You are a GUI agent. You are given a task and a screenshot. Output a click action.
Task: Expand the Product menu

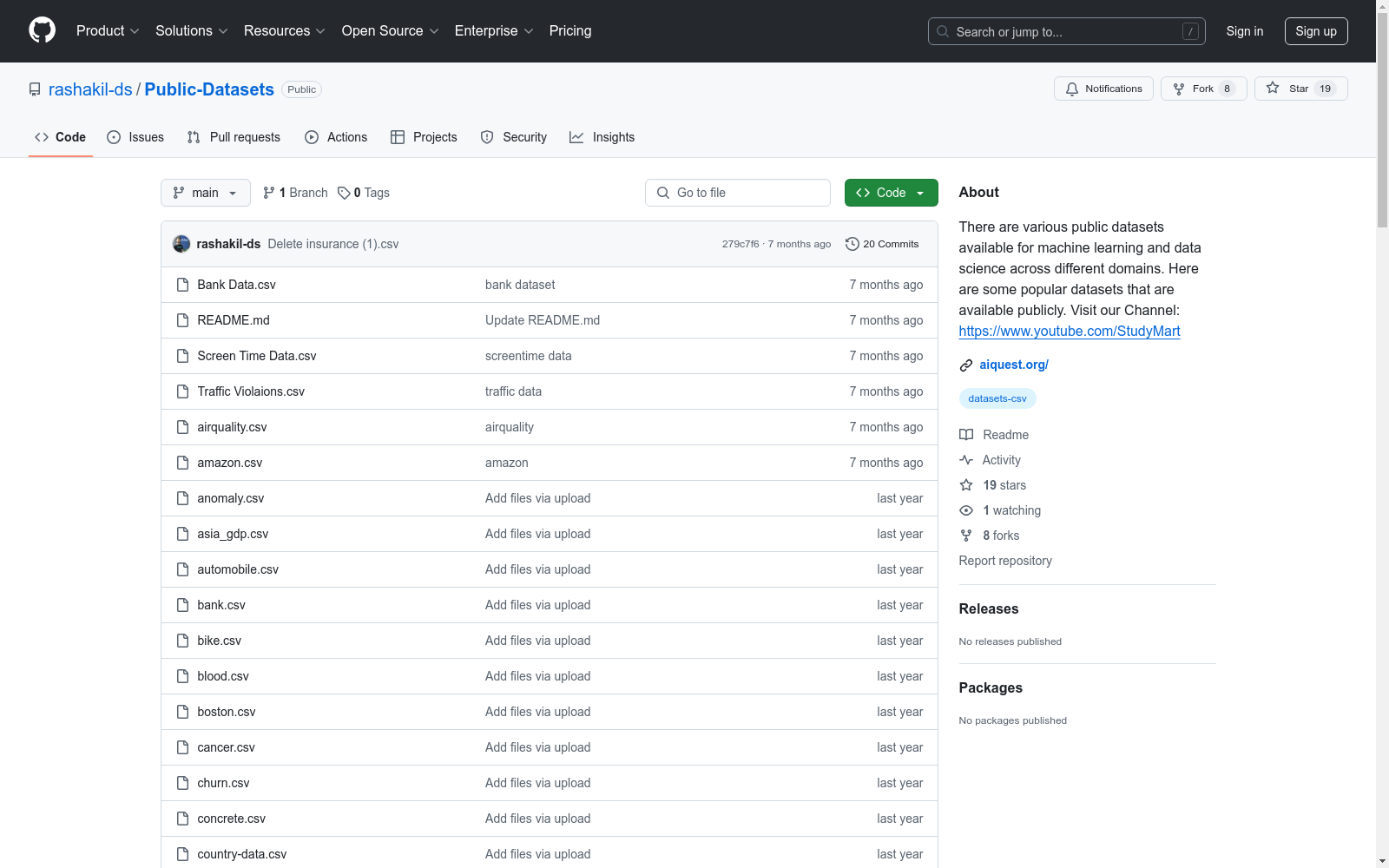[108, 31]
